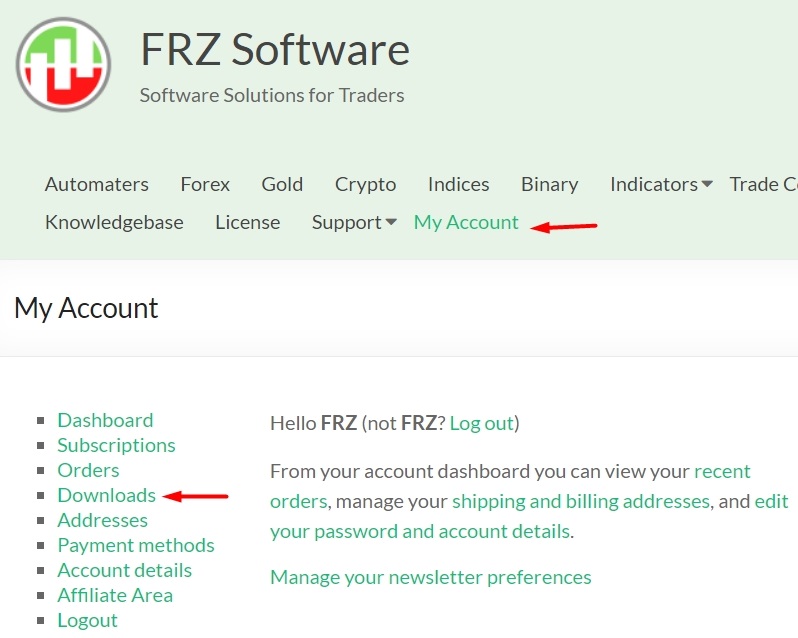Open the Indices menu item
Viewport: 798px width, 638px height.
coord(459,184)
